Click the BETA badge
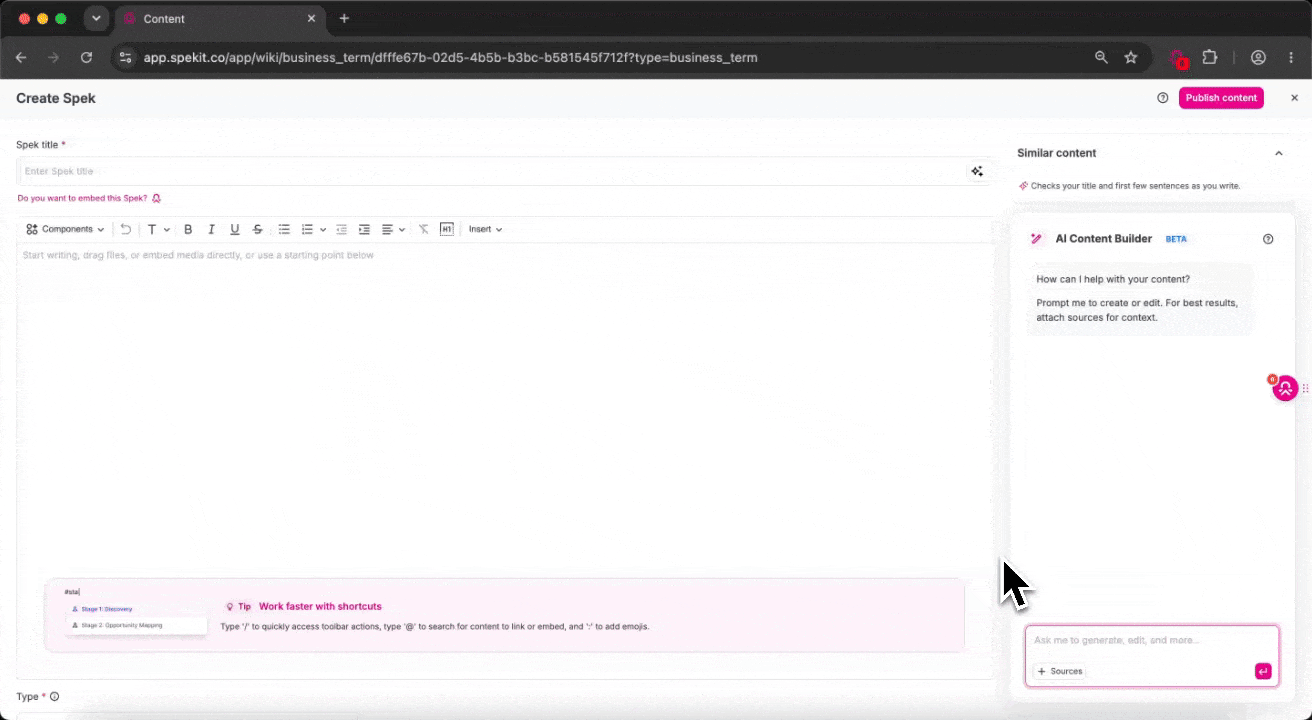The image size is (1312, 720). coord(1176,239)
